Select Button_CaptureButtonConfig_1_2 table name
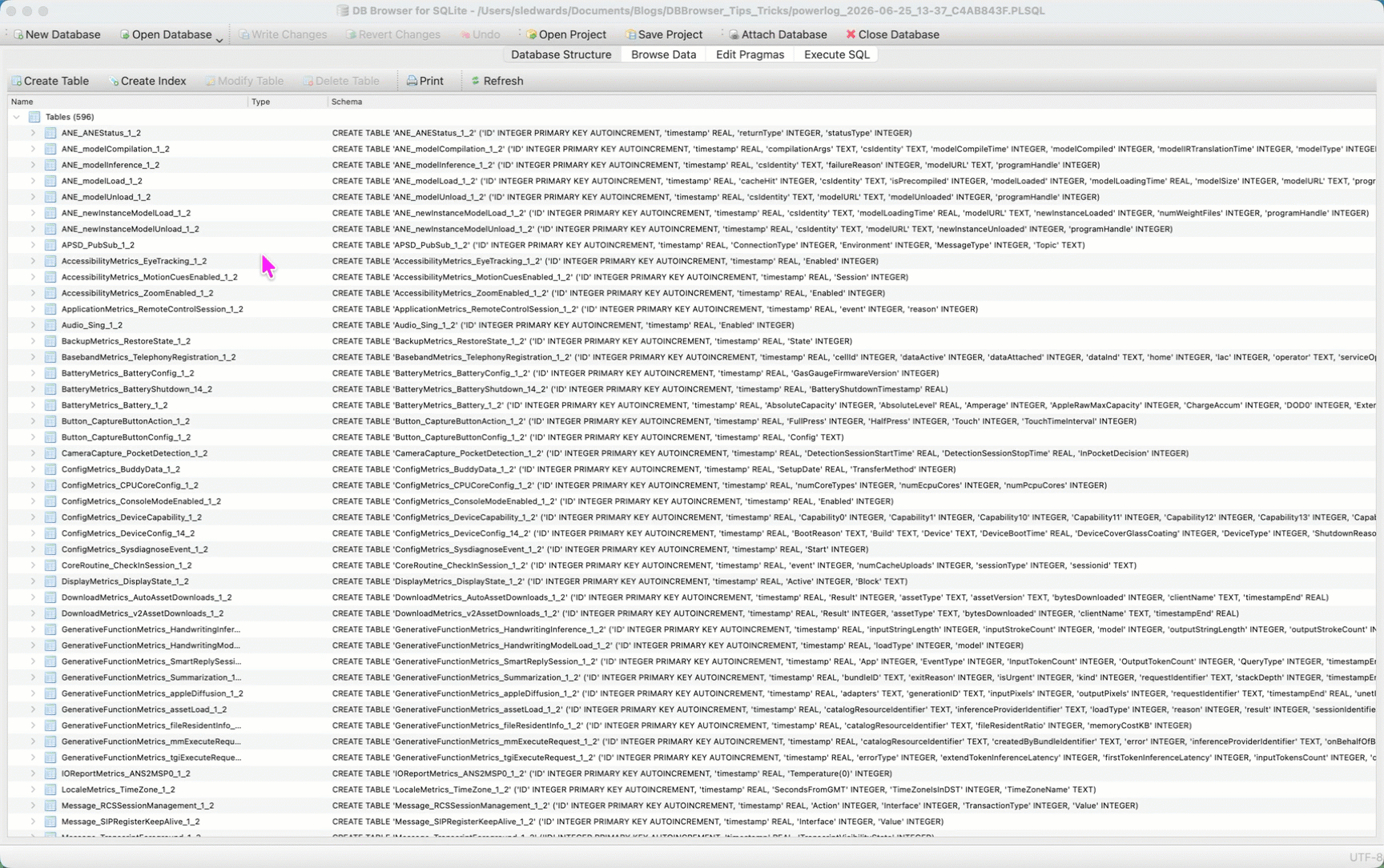 pyautogui.click(x=126, y=437)
